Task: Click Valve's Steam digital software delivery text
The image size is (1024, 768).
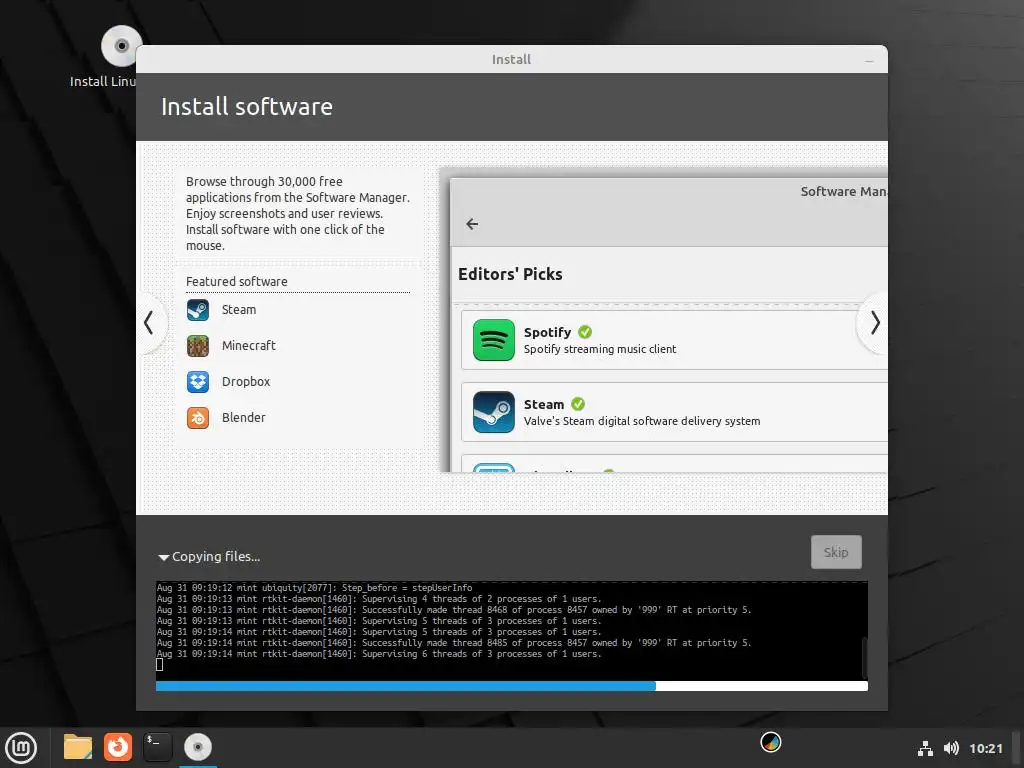Action: [642, 421]
